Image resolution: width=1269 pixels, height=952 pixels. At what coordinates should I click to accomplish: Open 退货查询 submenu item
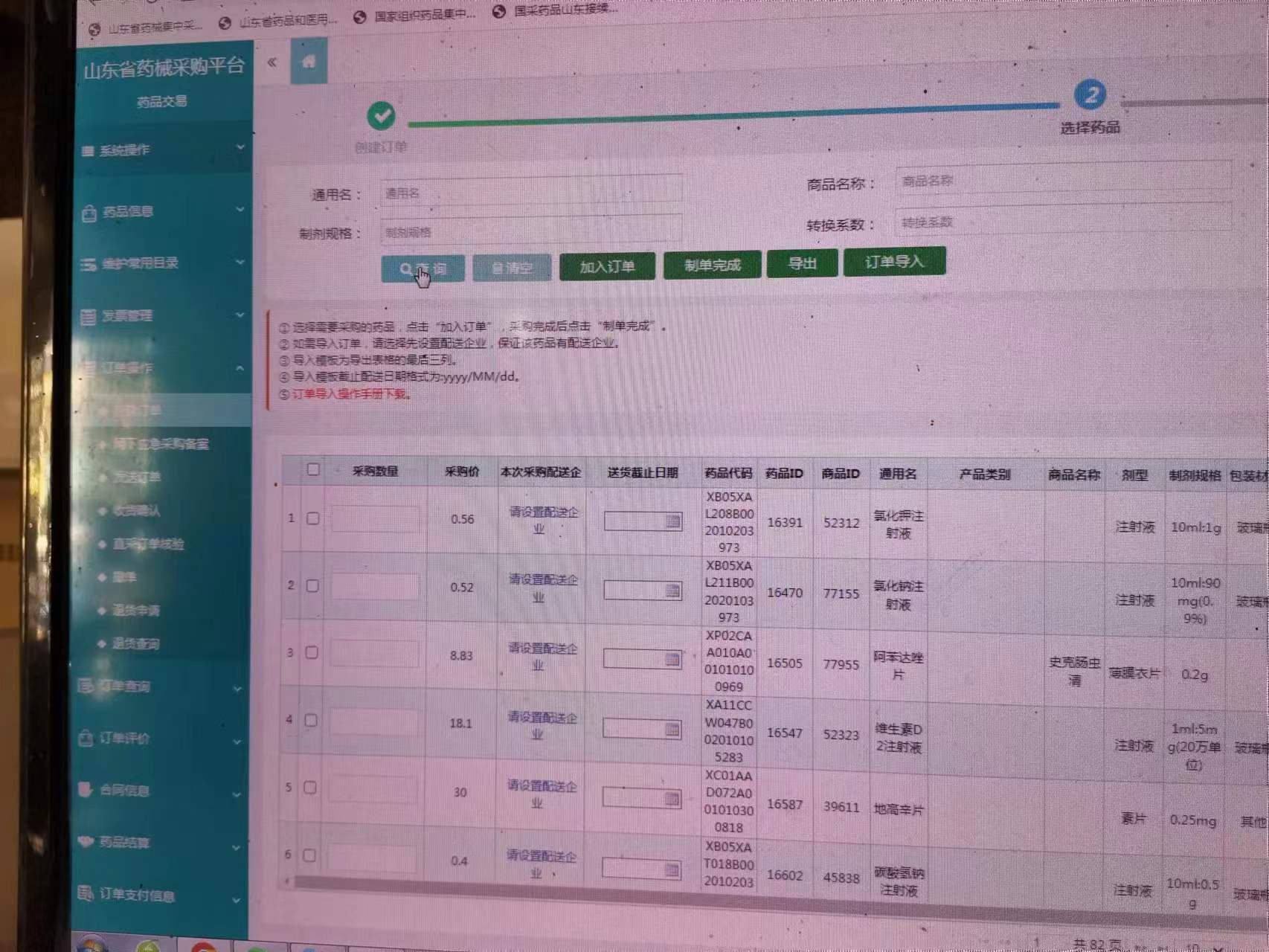(135, 643)
